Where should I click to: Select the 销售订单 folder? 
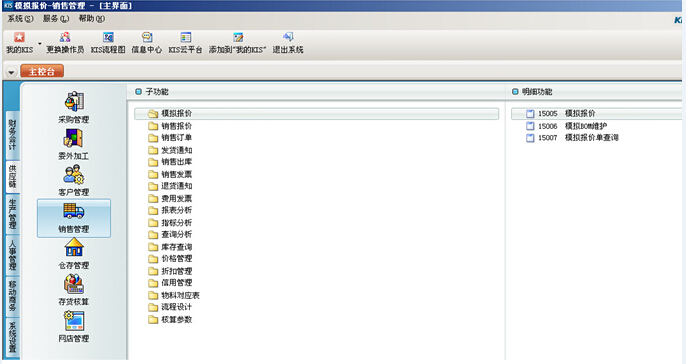click(170, 138)
